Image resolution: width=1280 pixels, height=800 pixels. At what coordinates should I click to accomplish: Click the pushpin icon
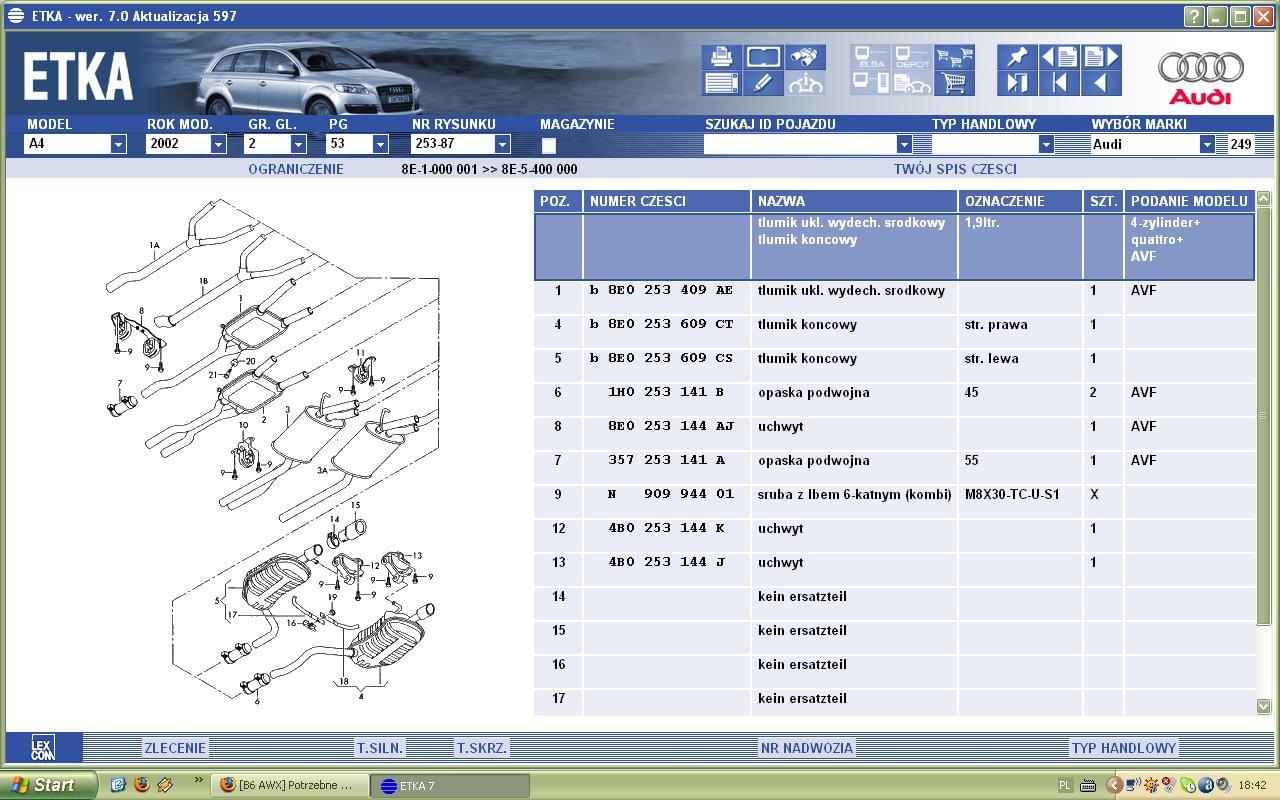click(1017, 57)
